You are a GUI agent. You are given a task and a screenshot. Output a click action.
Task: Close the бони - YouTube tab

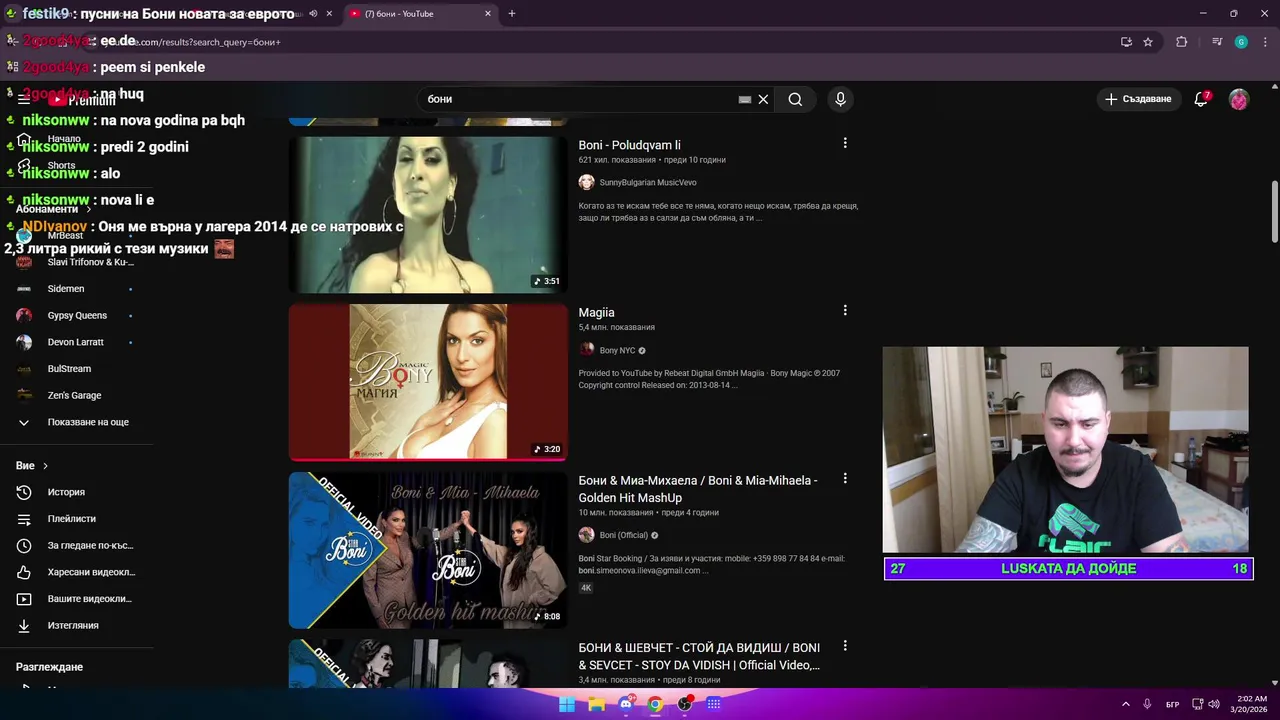point(488,14)
